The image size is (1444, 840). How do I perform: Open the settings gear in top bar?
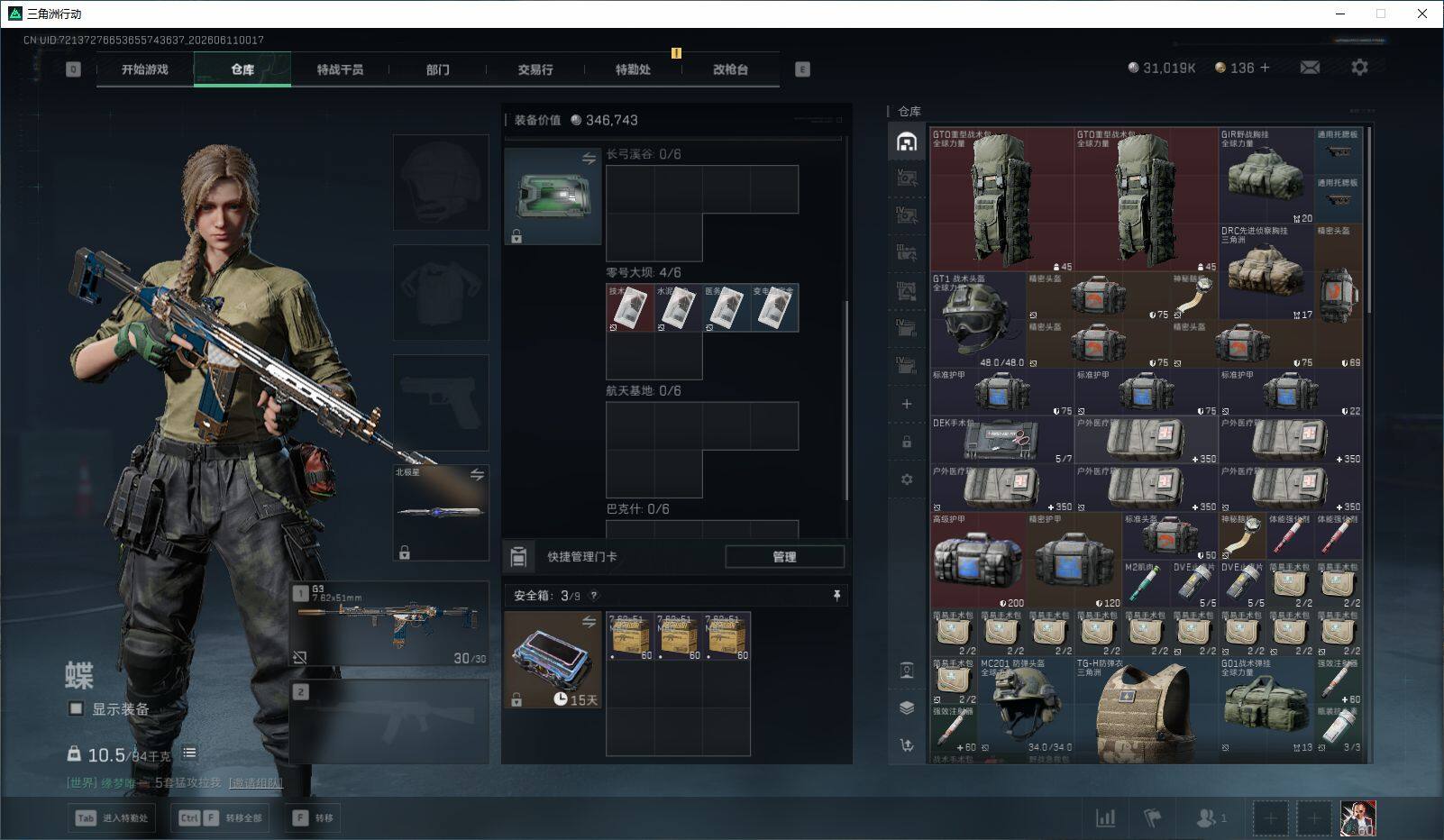click(x=1359, y=68)
